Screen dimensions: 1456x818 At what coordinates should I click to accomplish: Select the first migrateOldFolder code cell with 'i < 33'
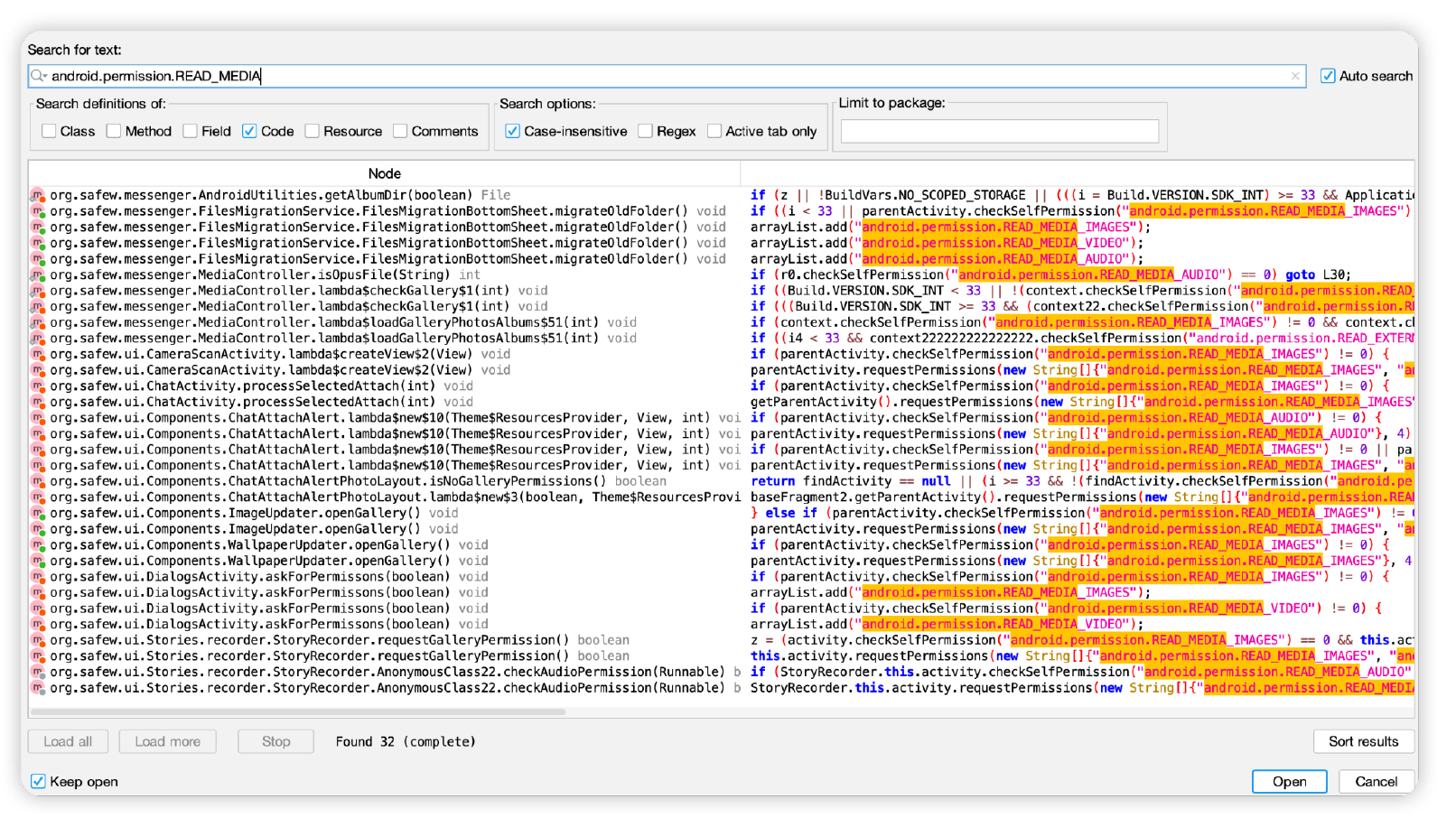[x=1080, y=211]
